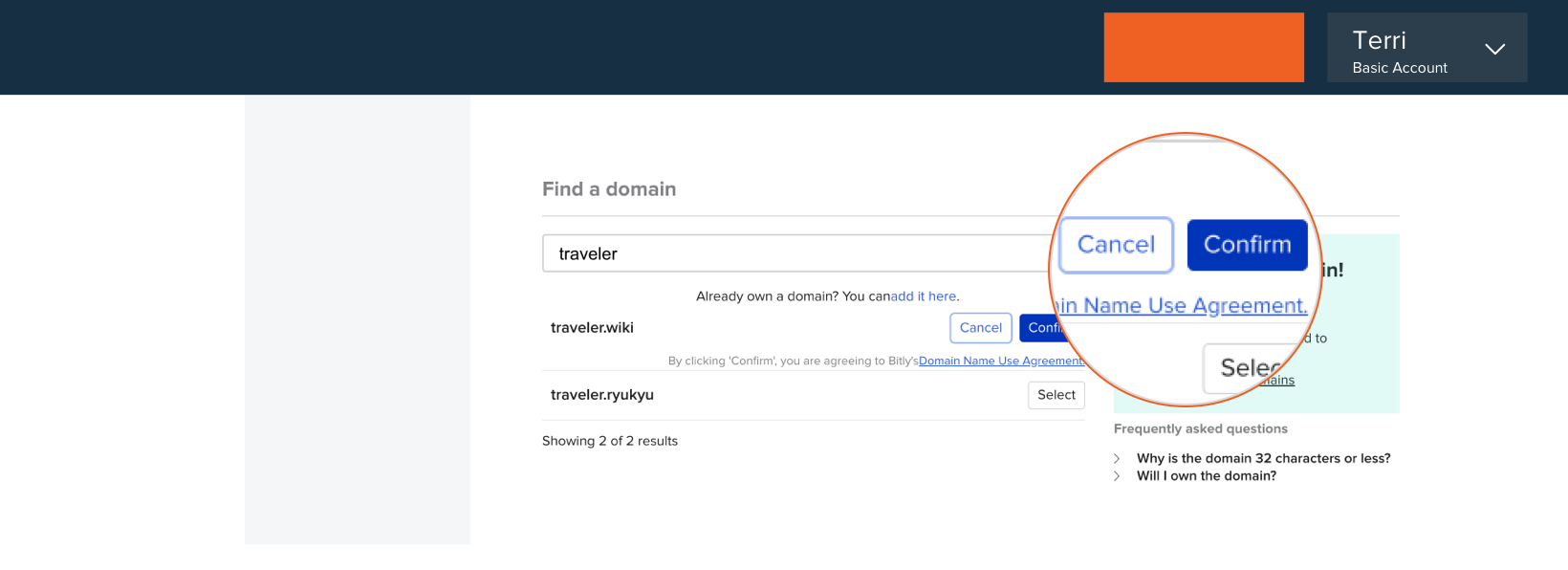Click the traveler.wiki domain name
This screenshot has width=1568, height=570.
(592, 328)
